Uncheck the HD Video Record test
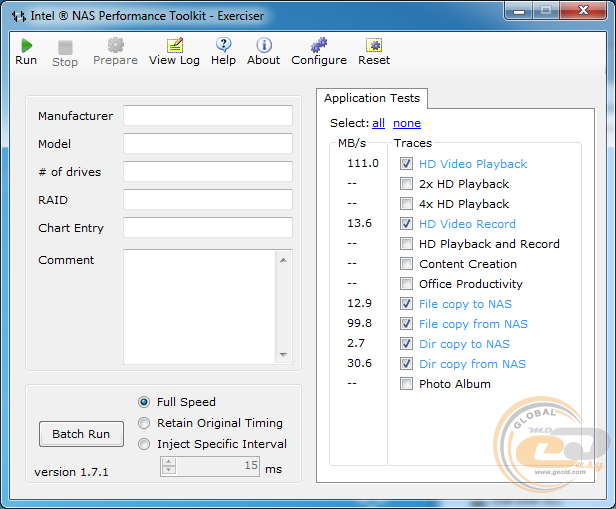The height and width of the screenshot is (509, 616). [406, 223]
